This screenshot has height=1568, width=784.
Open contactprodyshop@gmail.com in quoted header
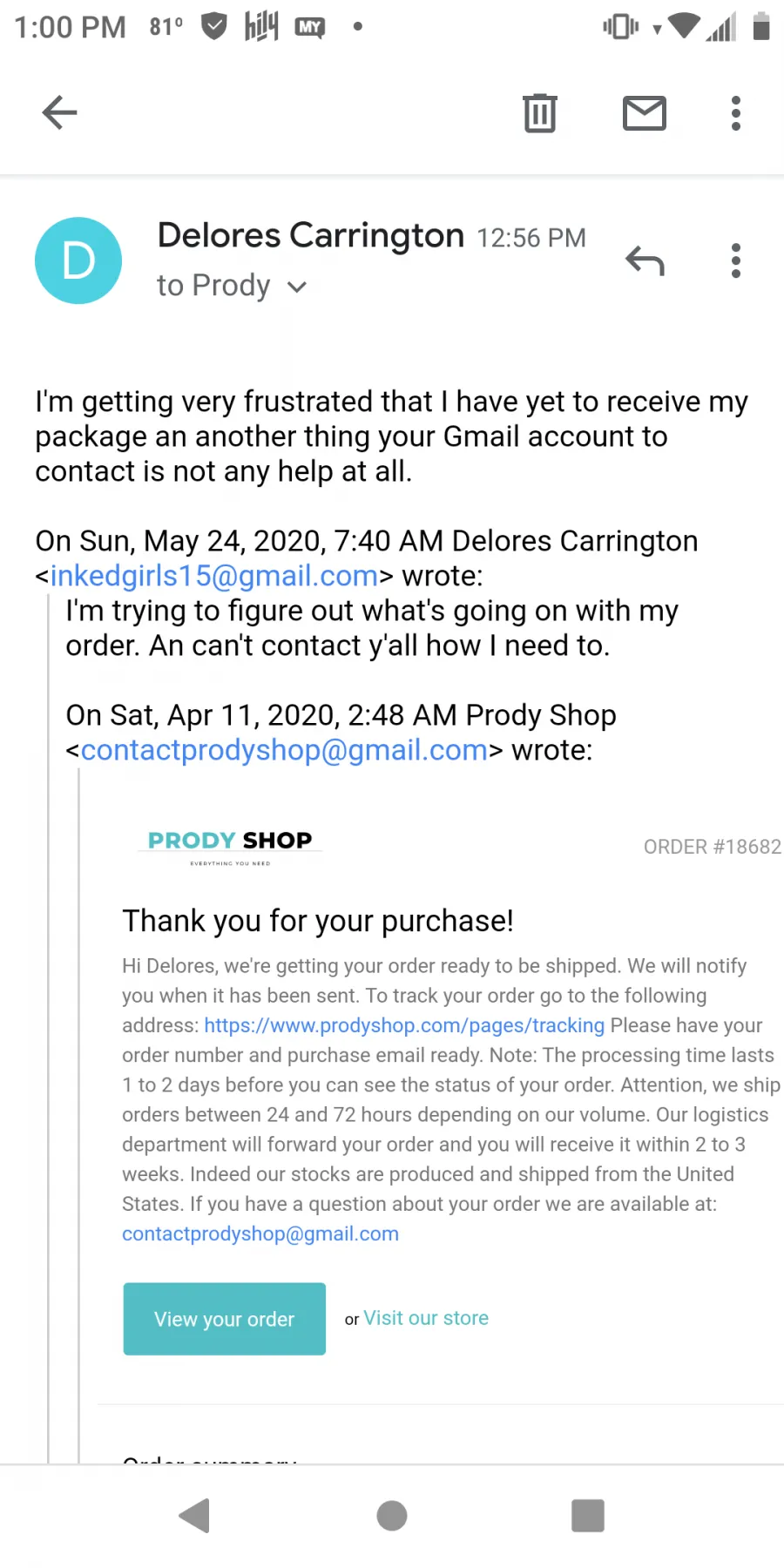284,750
